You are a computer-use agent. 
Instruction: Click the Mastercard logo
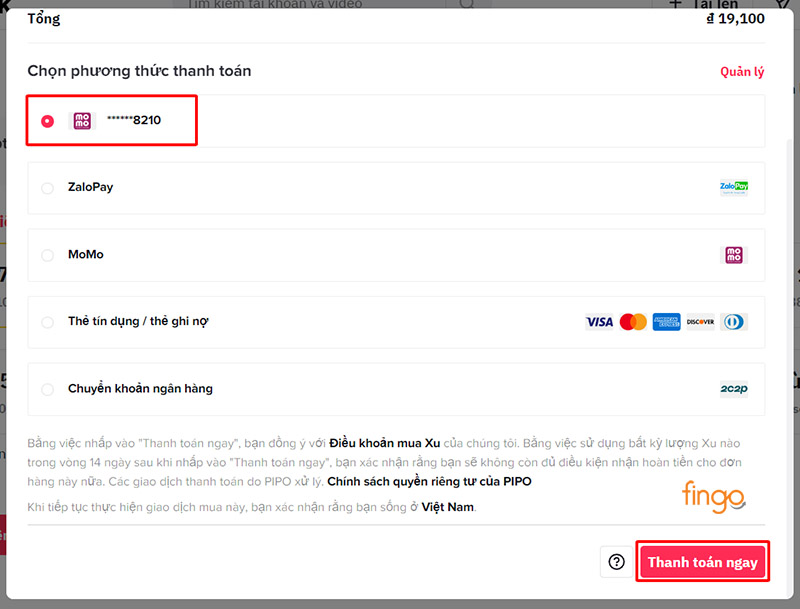click(x=633, y=322)
